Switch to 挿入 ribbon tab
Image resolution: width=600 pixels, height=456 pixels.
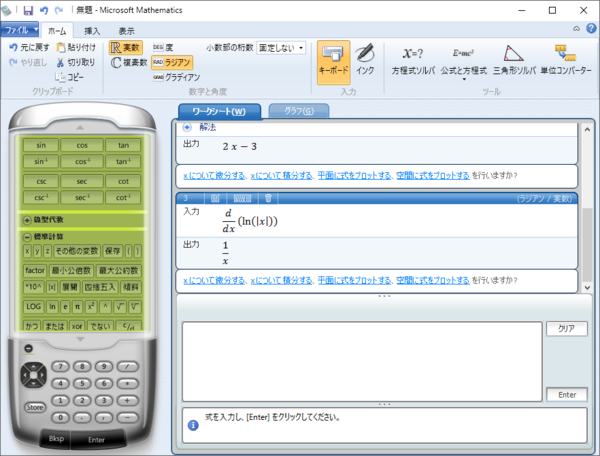pos(92,31)
